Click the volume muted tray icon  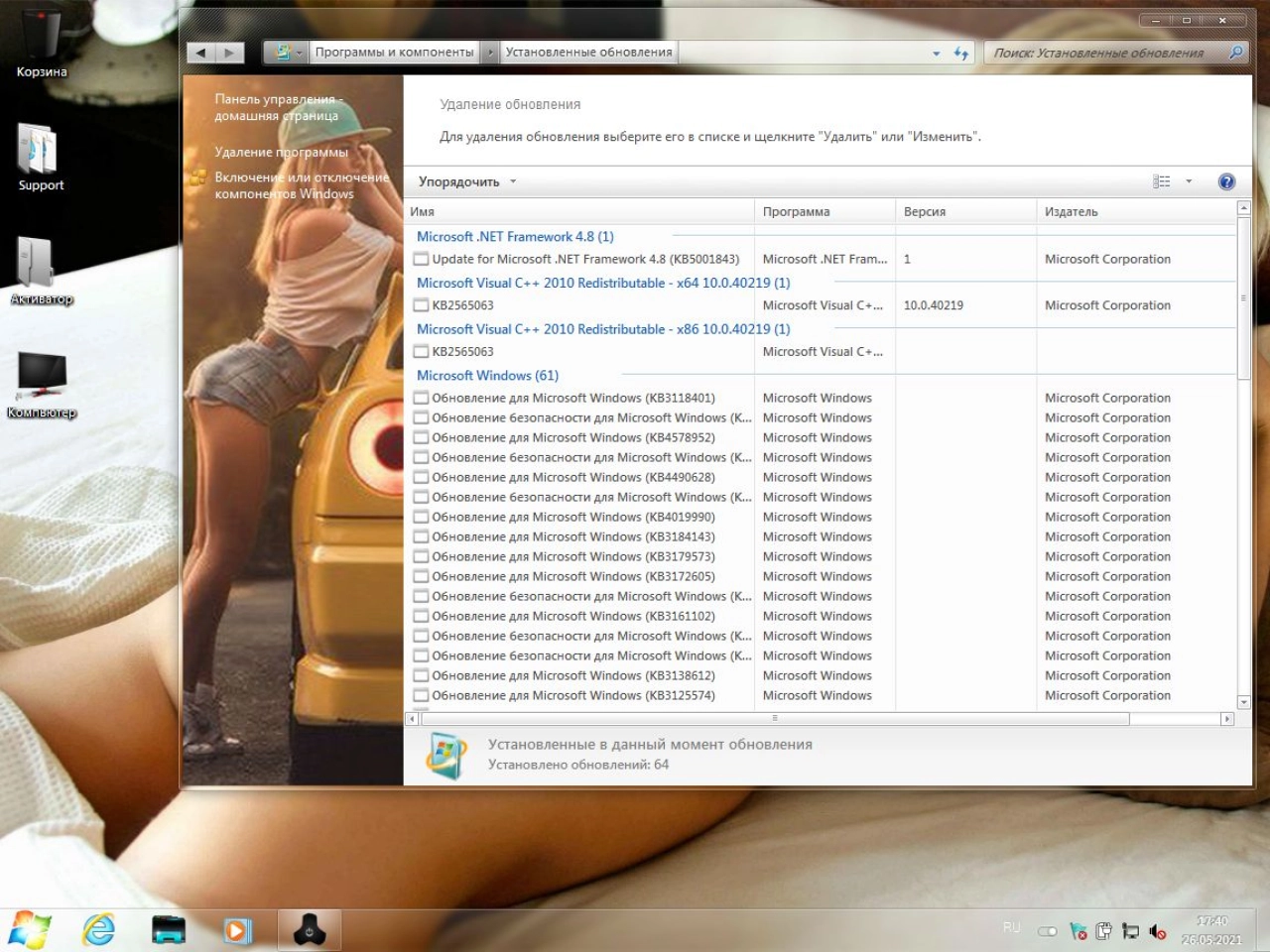pos(1157,931)
